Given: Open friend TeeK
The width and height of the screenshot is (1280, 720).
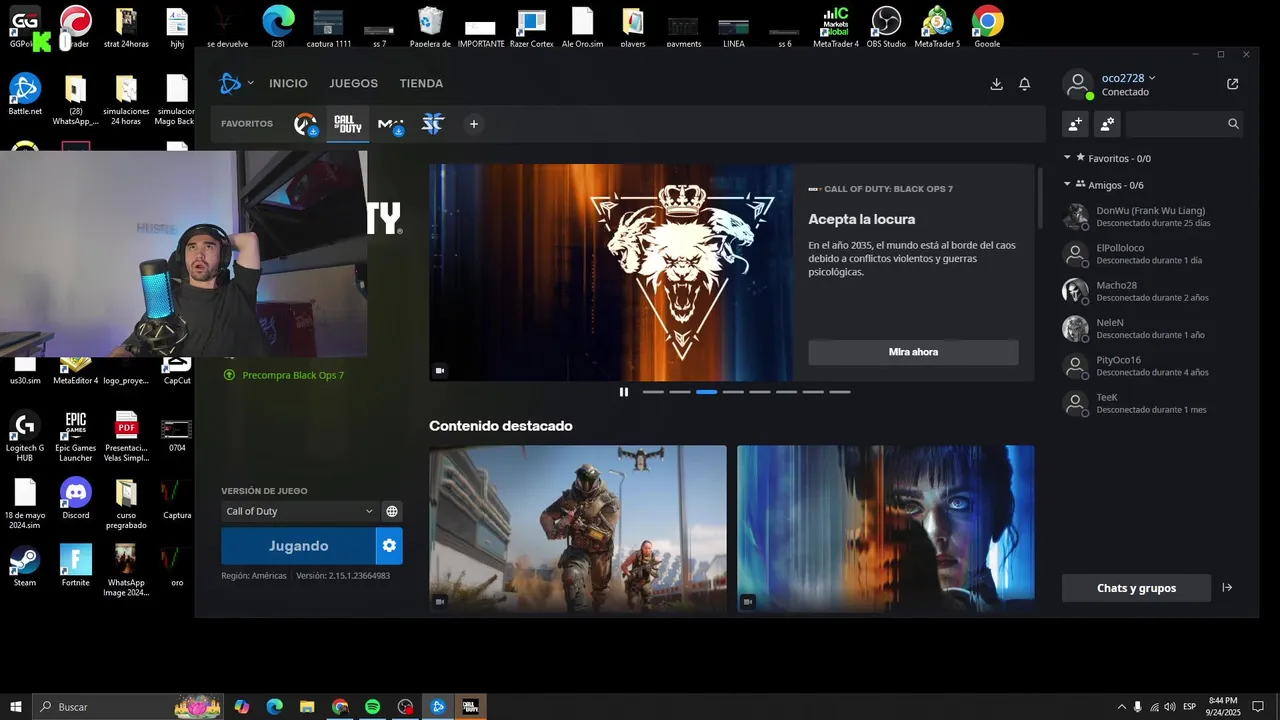Looking at the screenshot, I should [1152, 403].
